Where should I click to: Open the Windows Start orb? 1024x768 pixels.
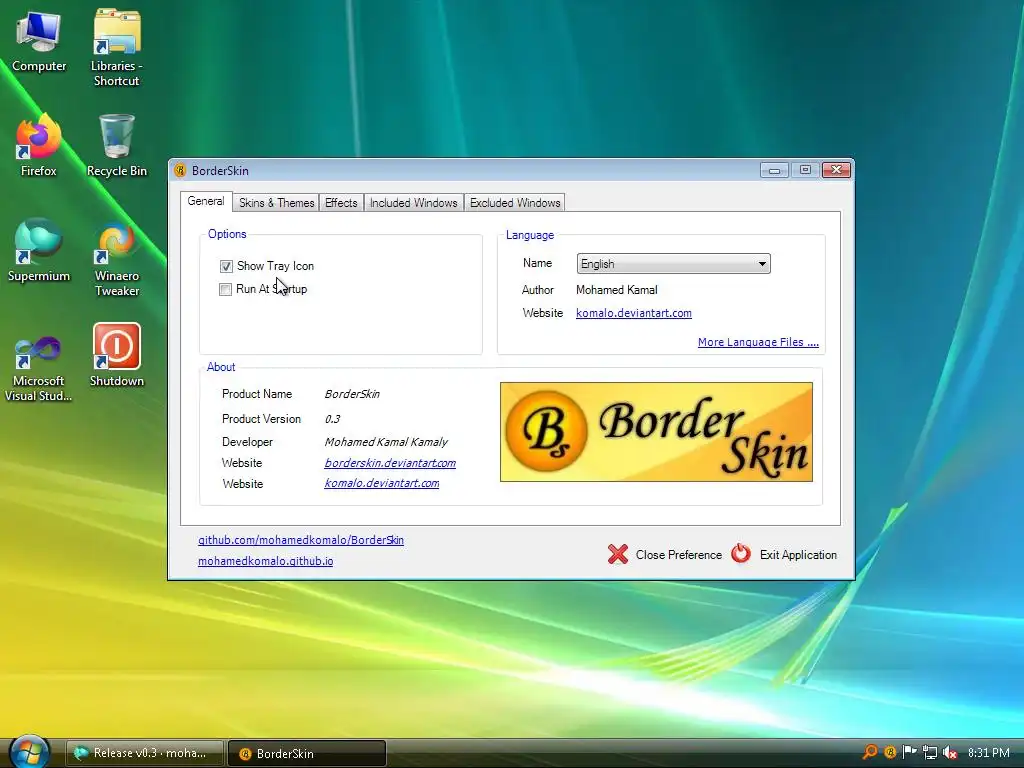point(29,752)
